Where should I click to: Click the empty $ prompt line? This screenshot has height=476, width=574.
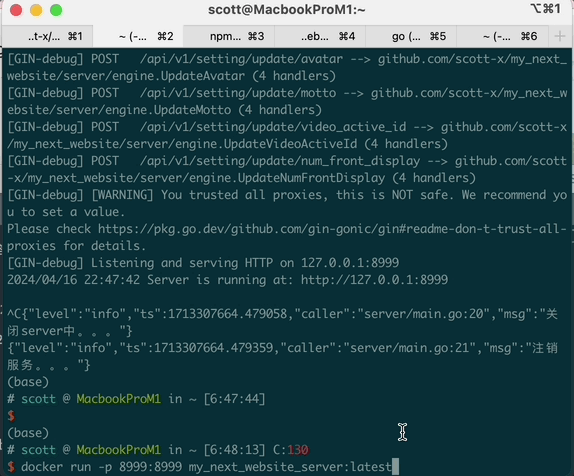point(11,416)
